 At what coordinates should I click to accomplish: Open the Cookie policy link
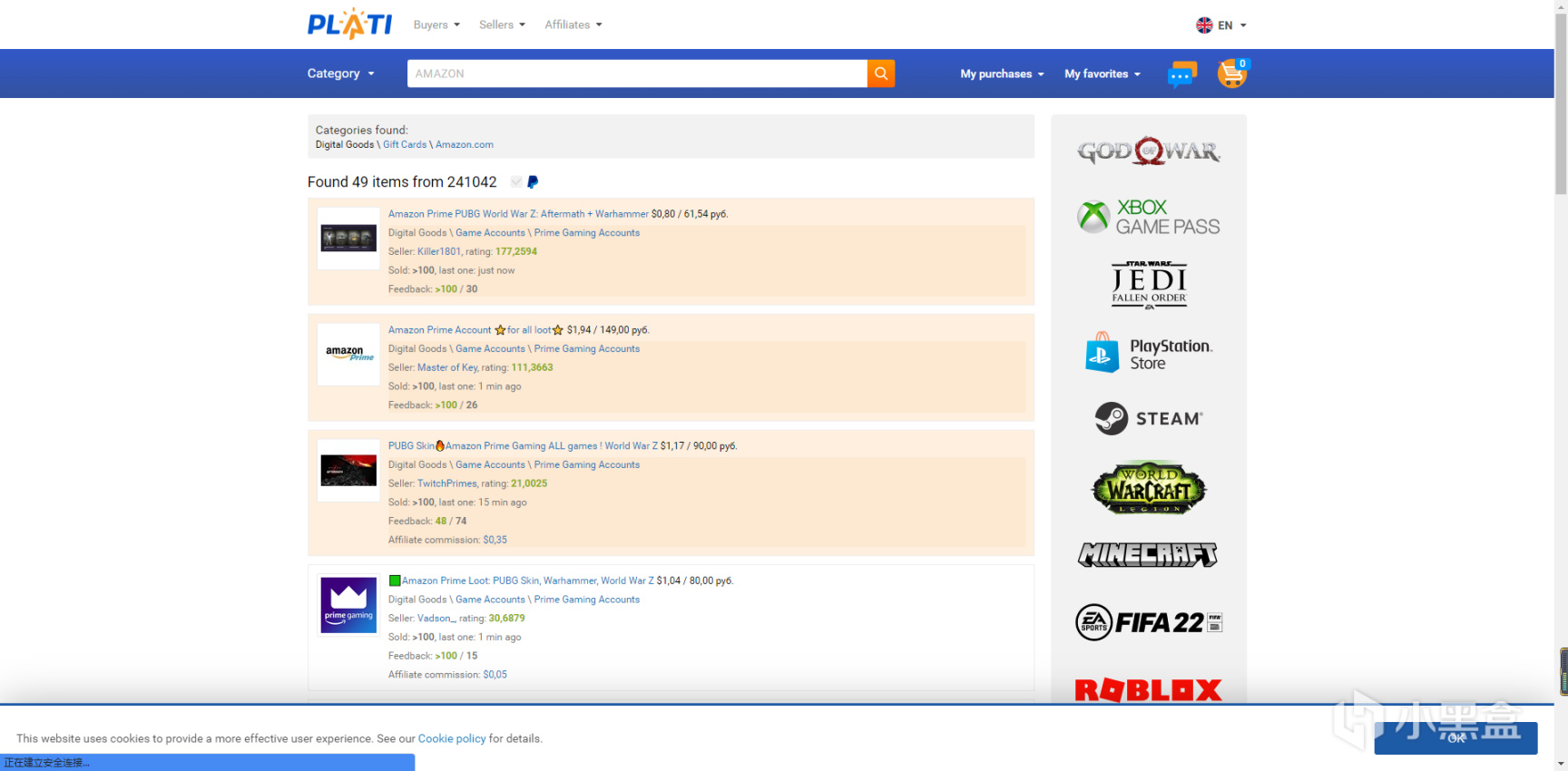click(x=452, y=738)
